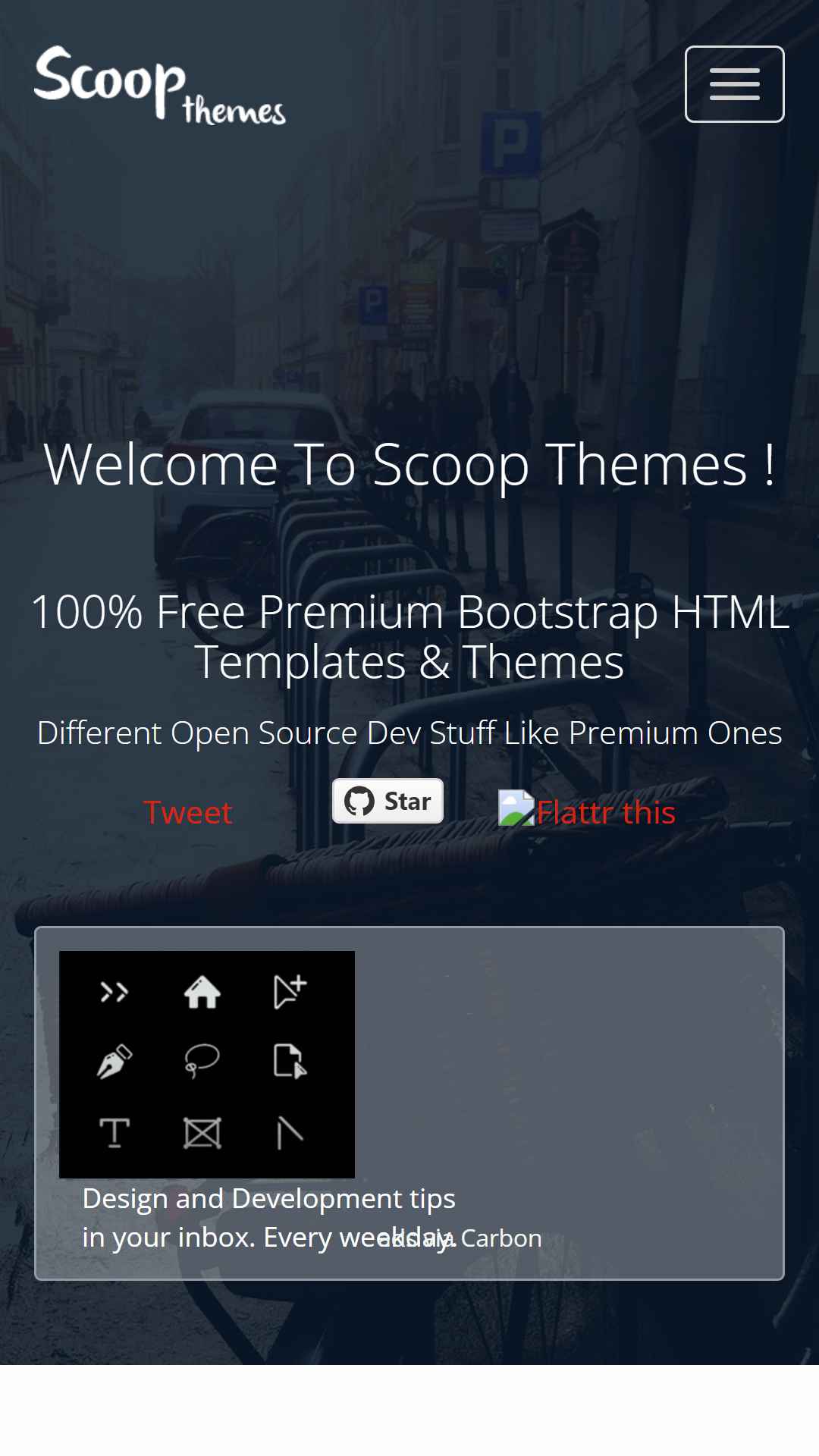Click the cursor with plus icon
The image size is (819, 1456).
[x=290, y=992]
